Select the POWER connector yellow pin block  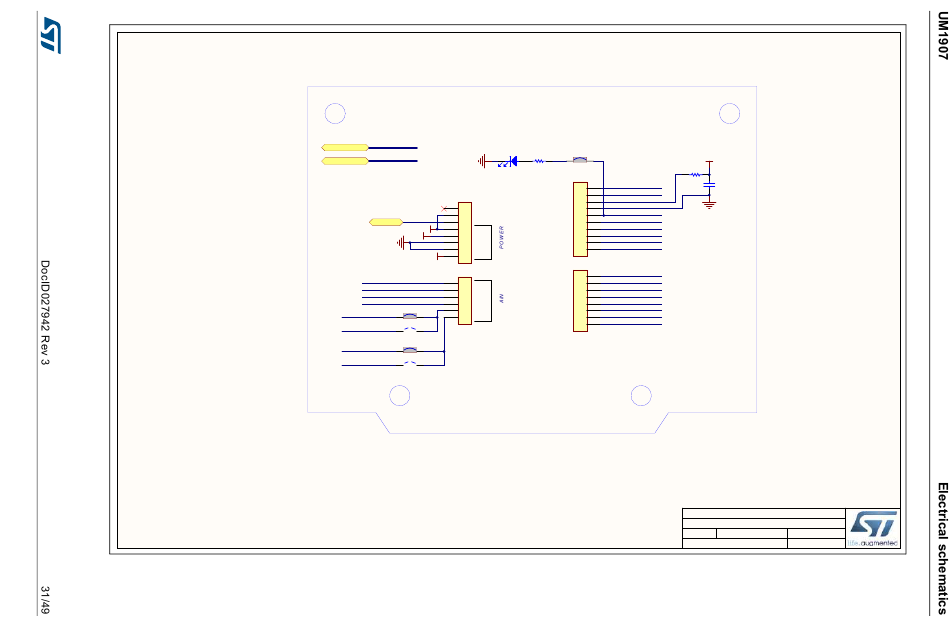465,233
